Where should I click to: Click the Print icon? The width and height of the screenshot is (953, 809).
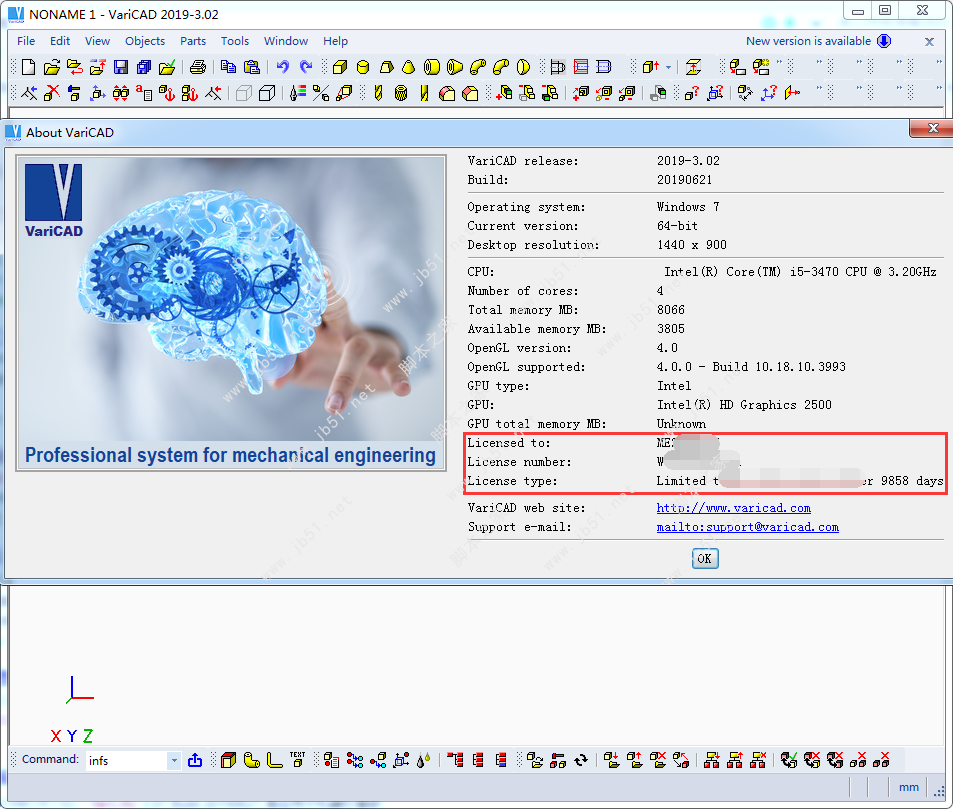pos(198,67)
